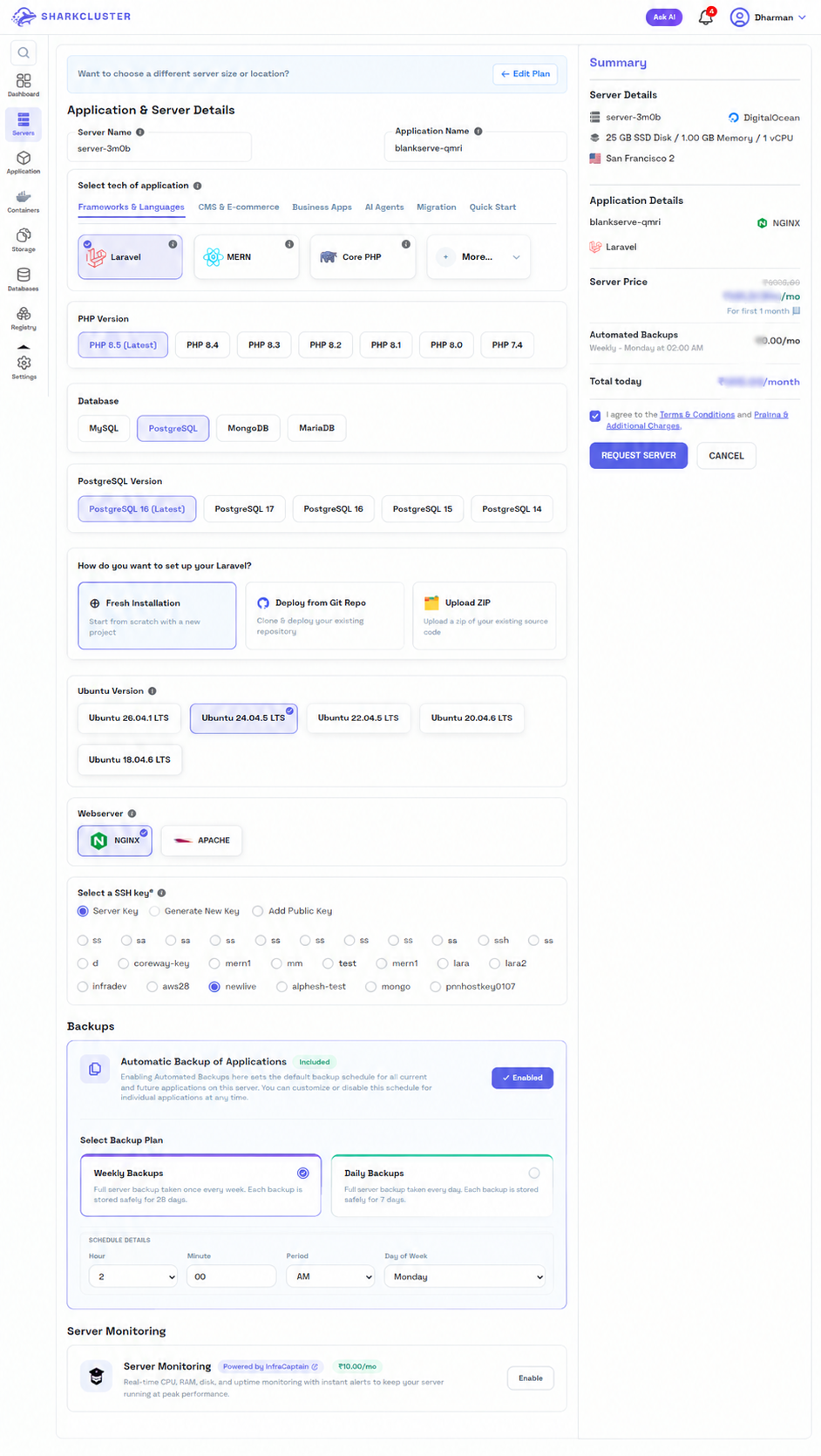Open notifications bell icon

click(706, 17)
